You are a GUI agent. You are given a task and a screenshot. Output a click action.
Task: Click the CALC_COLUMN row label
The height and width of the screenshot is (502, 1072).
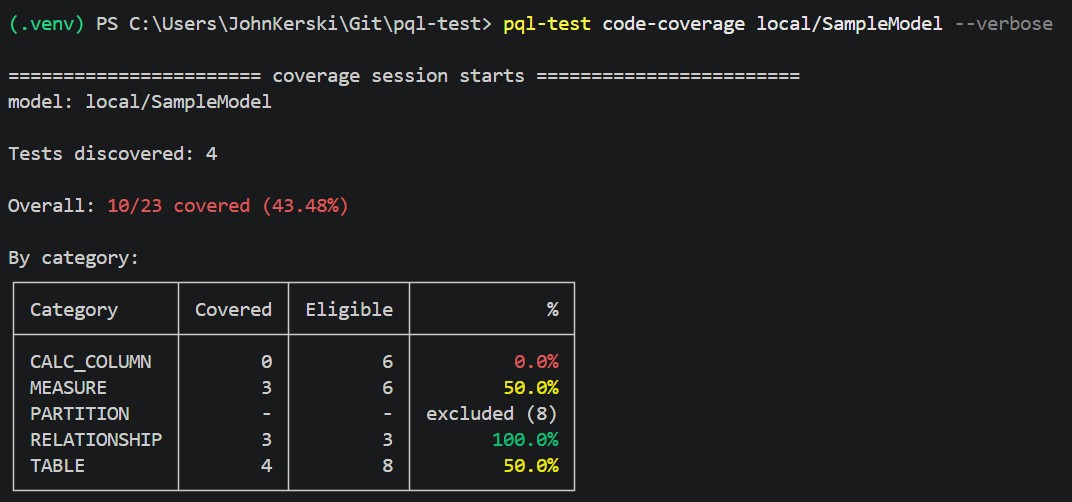click(90, 361)
